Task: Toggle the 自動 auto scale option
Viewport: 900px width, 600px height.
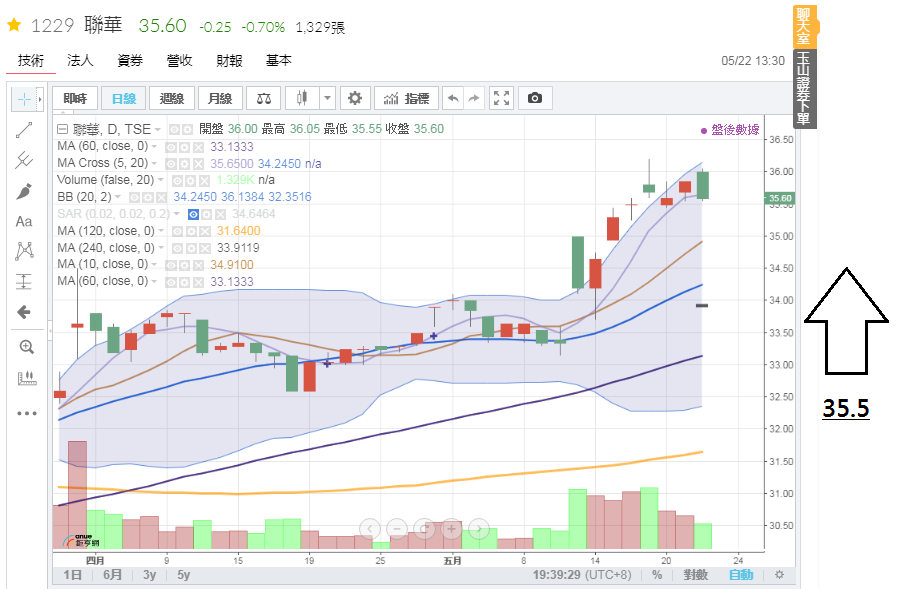Action: (x=741, y=575)
